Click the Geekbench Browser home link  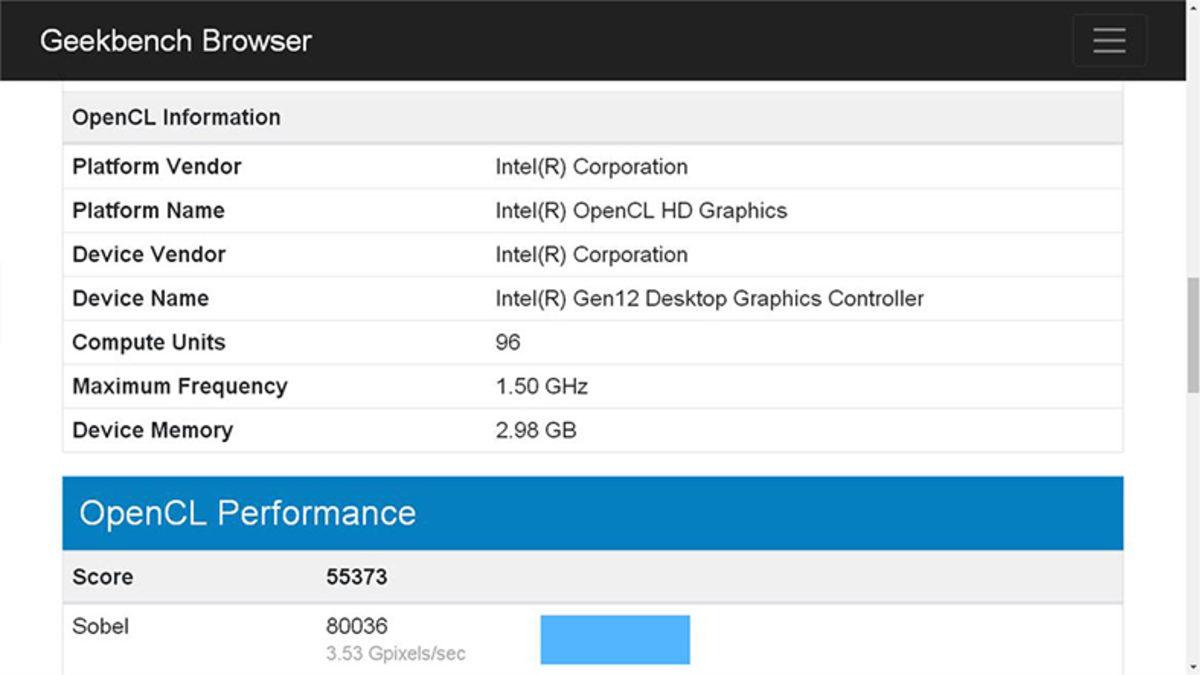coord(175,40)
